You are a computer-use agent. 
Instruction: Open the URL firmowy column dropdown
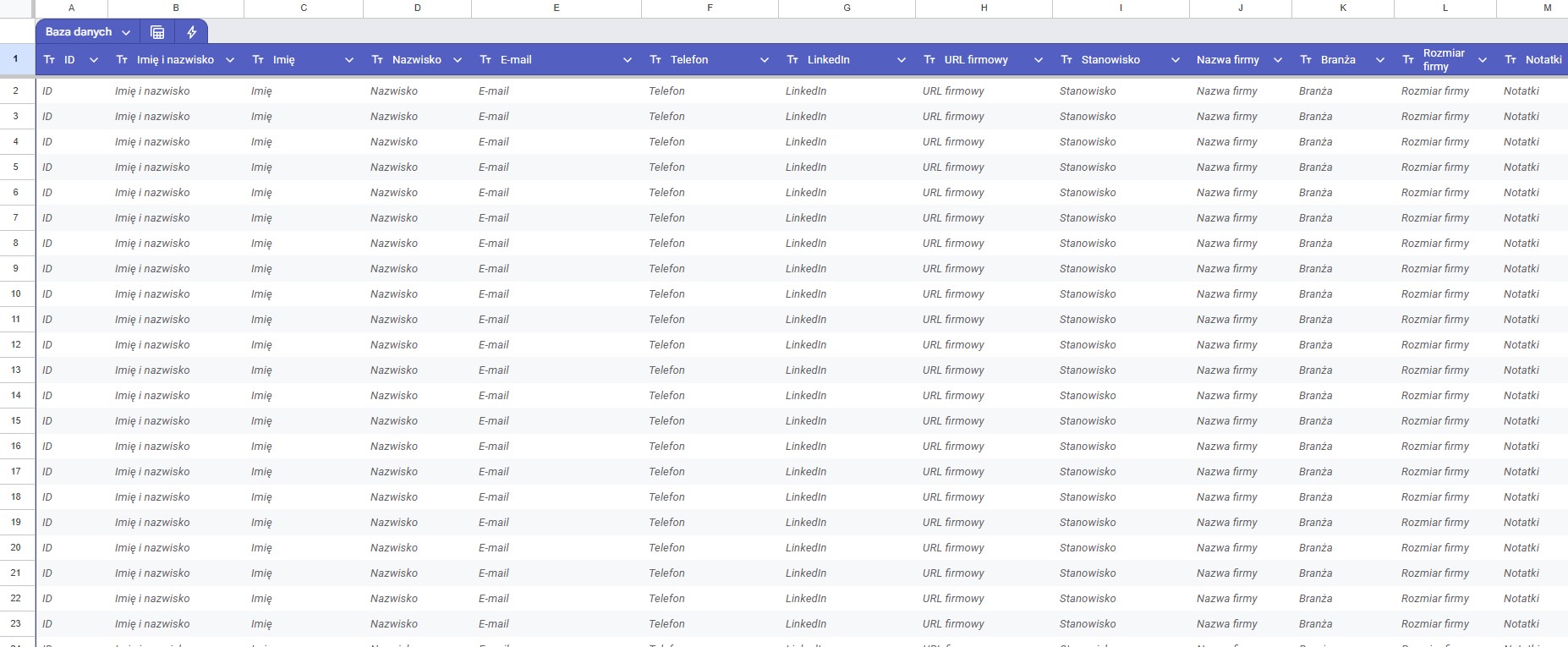1039,60
